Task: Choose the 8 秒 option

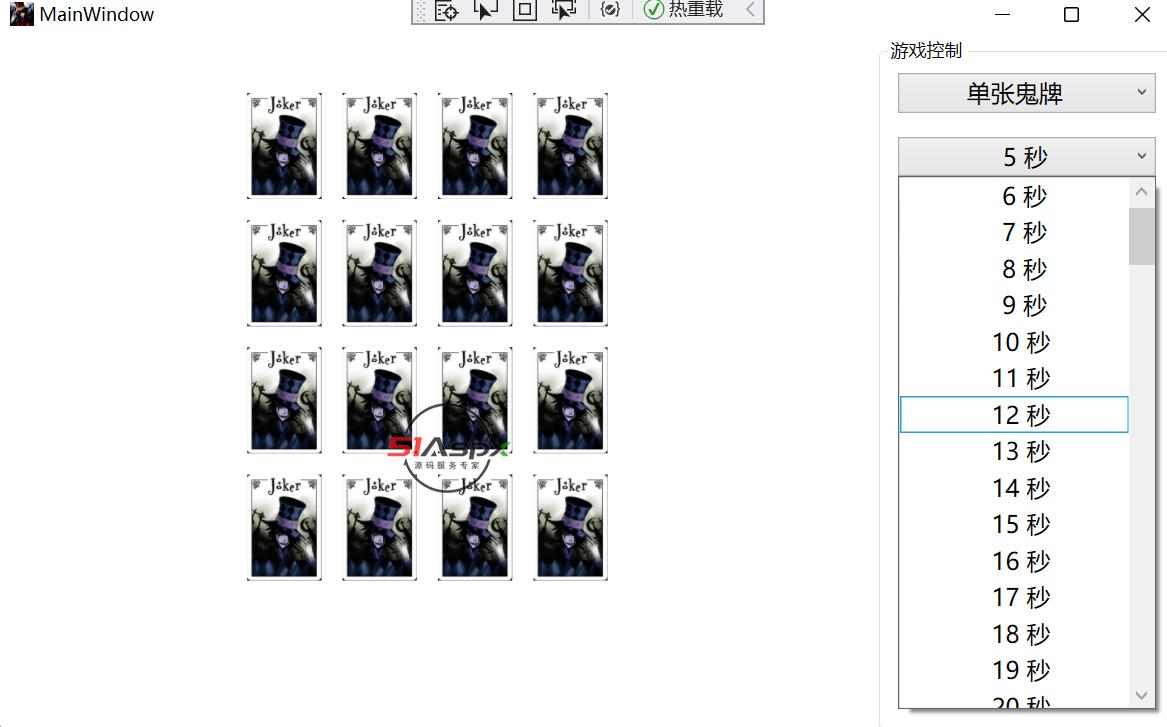Action: click(1014, 269)
